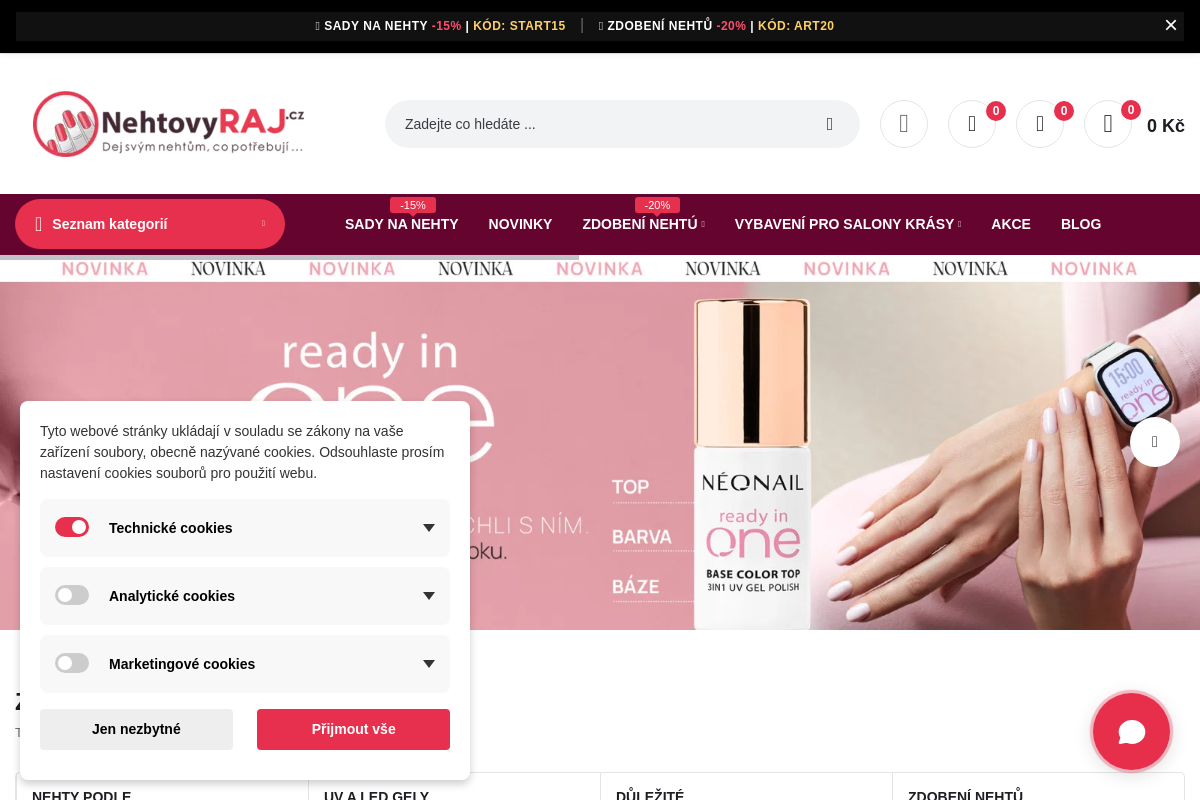Screen dimensions: 1200x800
Task: Open the live chat bubble
Action: click(1131, 732)
